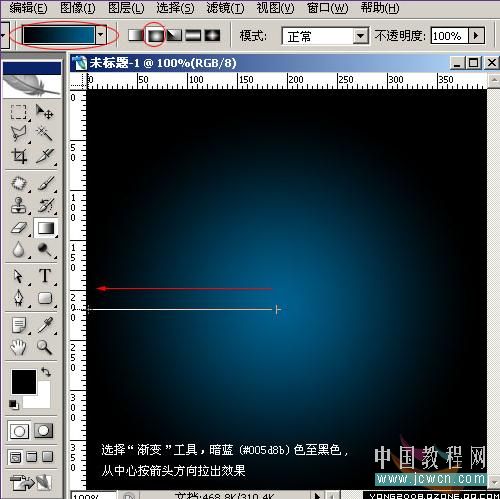The height and width of the screenshot is (499, 500).
Task: Open the 滤镜(T) menu
Action: [x=225, y=8]
